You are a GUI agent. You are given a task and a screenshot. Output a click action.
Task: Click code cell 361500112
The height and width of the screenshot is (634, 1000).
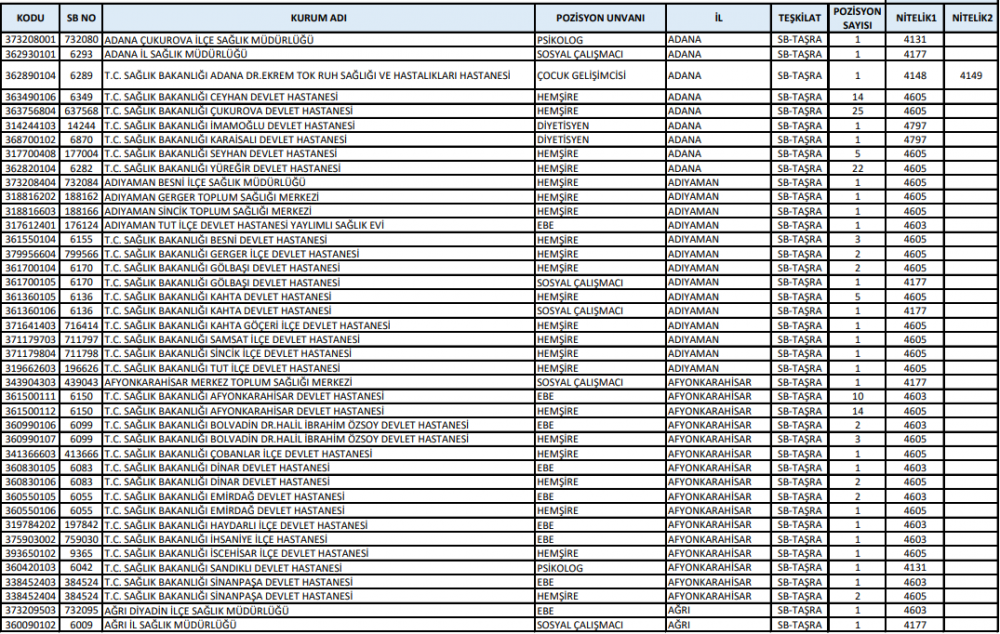tap(31, 411)
